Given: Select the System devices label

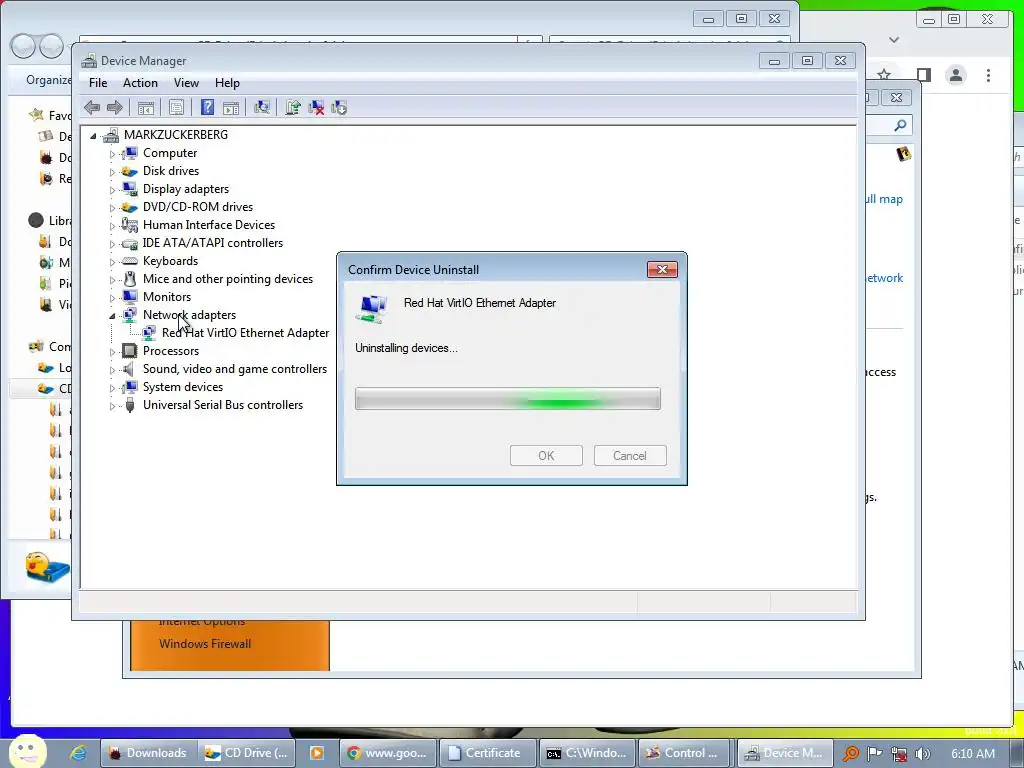Looking at the screenshot, I should tap(183, 387).
